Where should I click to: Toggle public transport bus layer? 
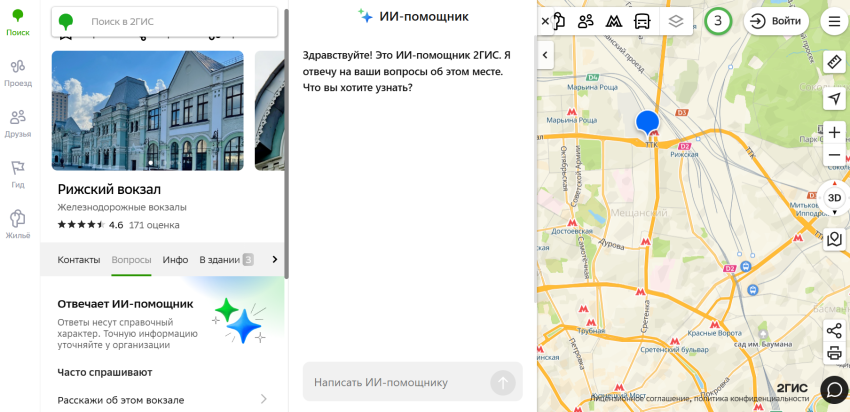pos(642,21)
